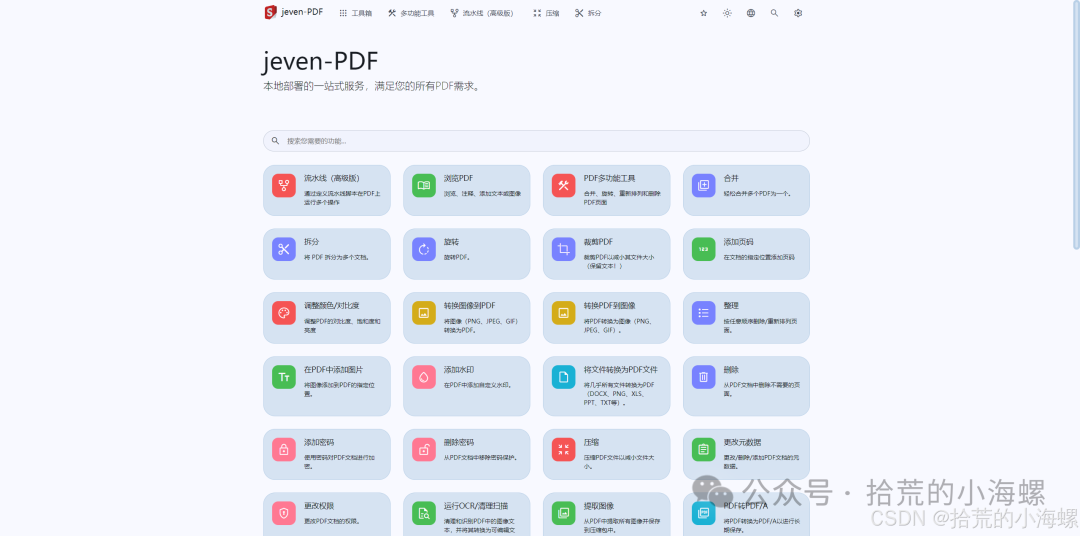Open the 更改权限 shield icon card
Screen dimensions: 1080x536
coord(284,513)
